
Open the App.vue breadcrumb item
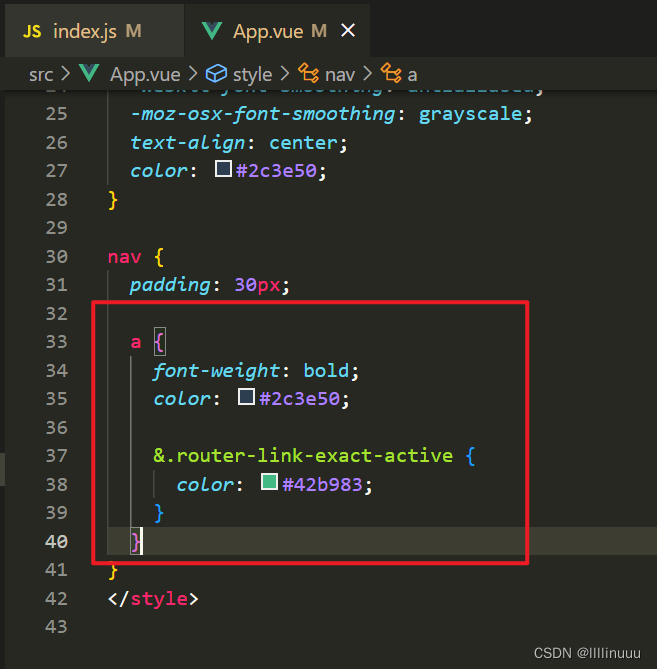145,75
